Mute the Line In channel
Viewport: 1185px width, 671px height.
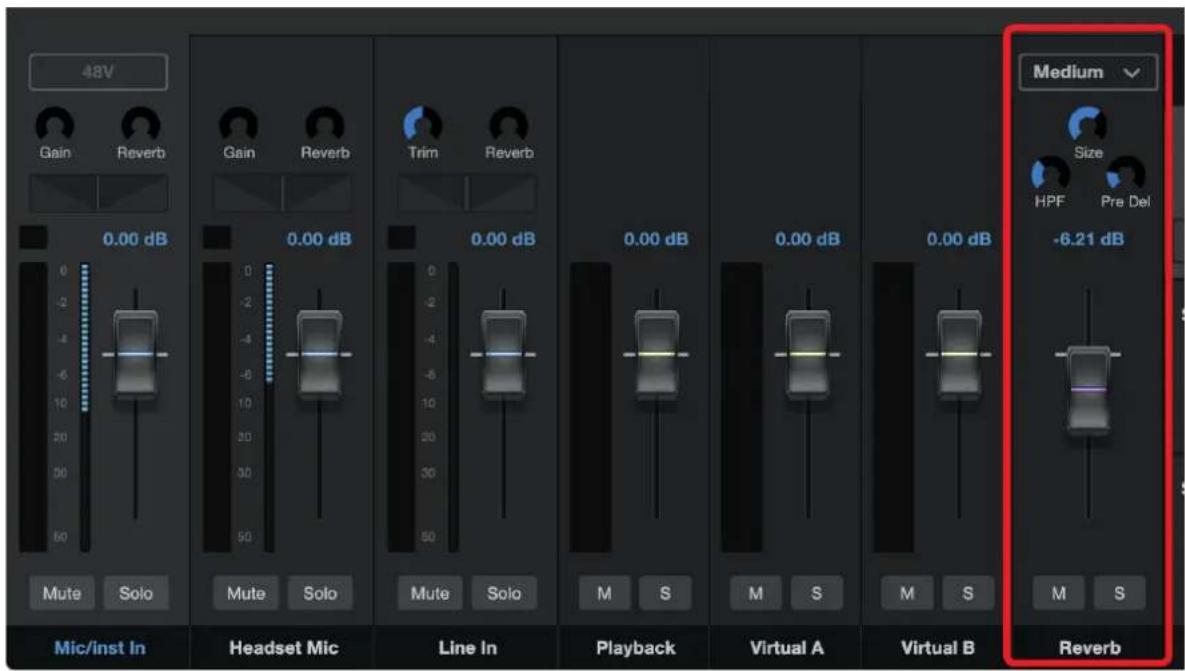click(430, 593)
